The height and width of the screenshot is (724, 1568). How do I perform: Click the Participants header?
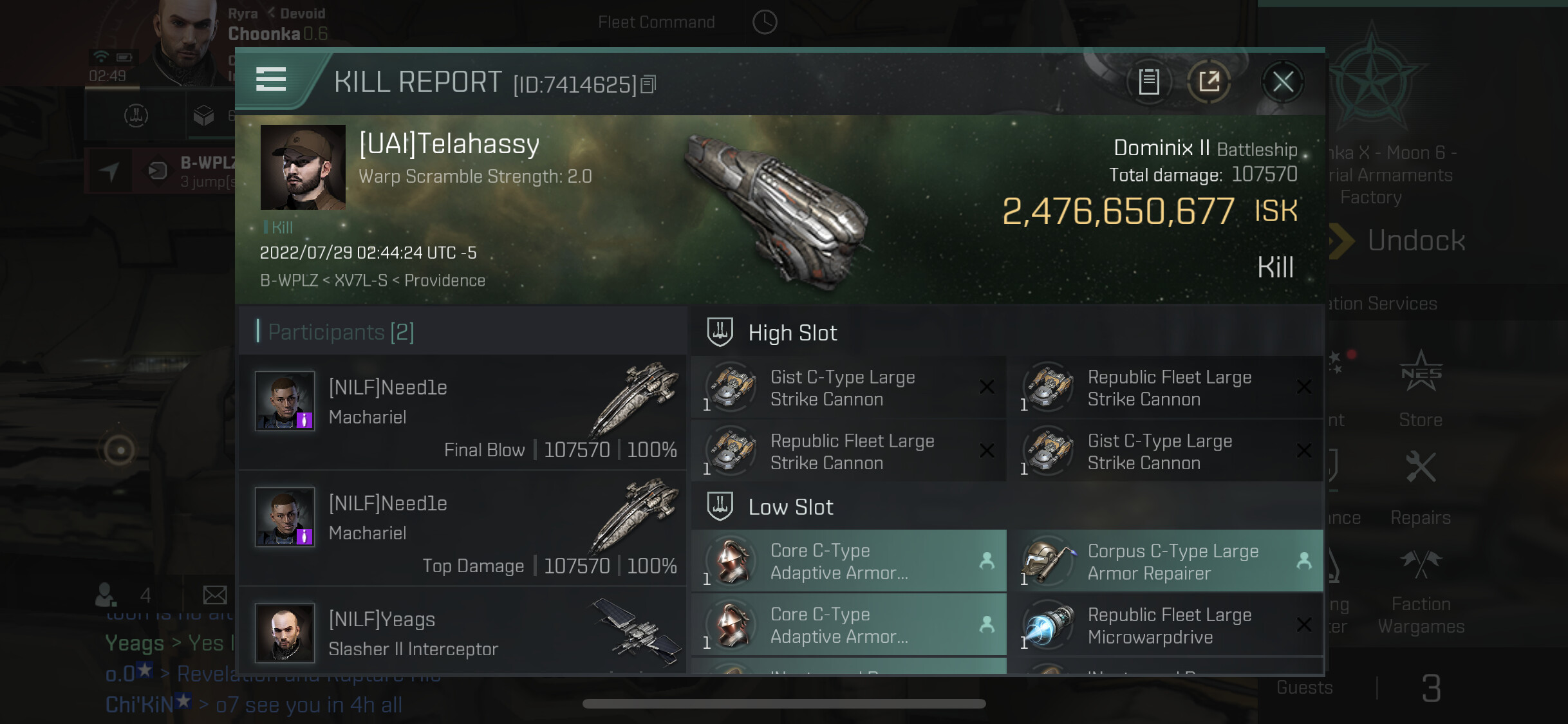341,332
